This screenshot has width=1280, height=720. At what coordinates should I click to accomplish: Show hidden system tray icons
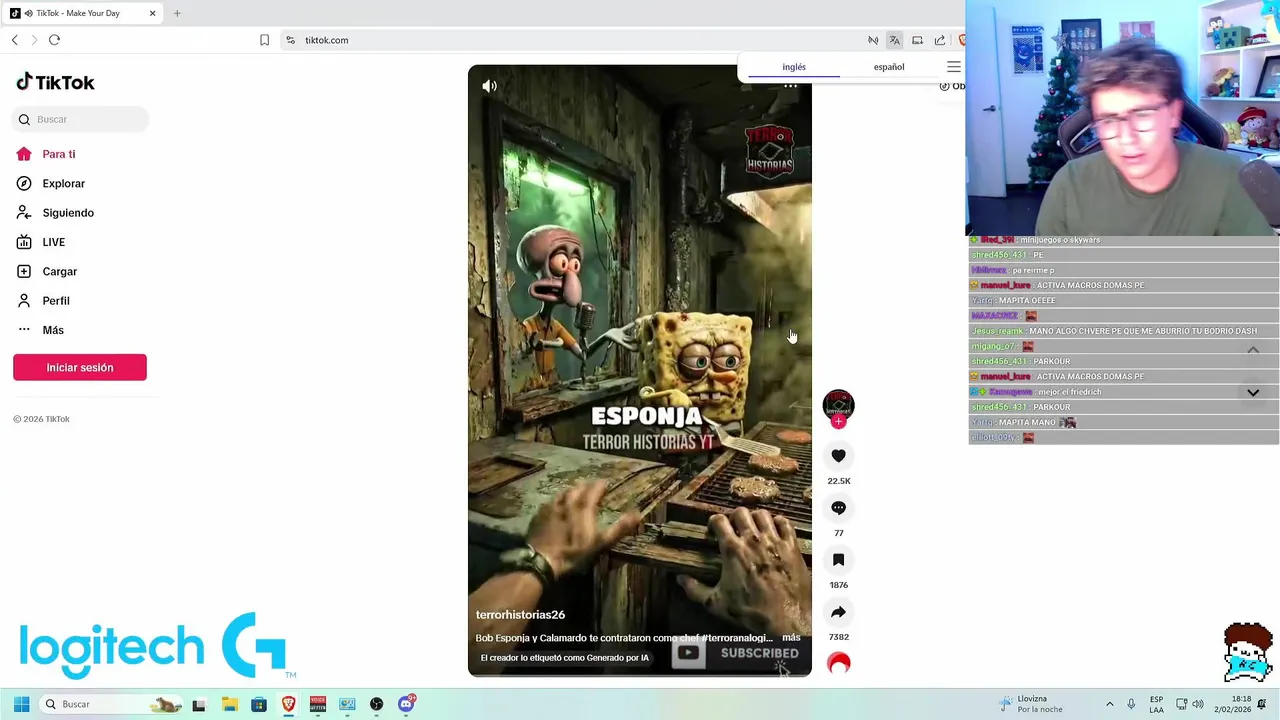pos(1109,704)
